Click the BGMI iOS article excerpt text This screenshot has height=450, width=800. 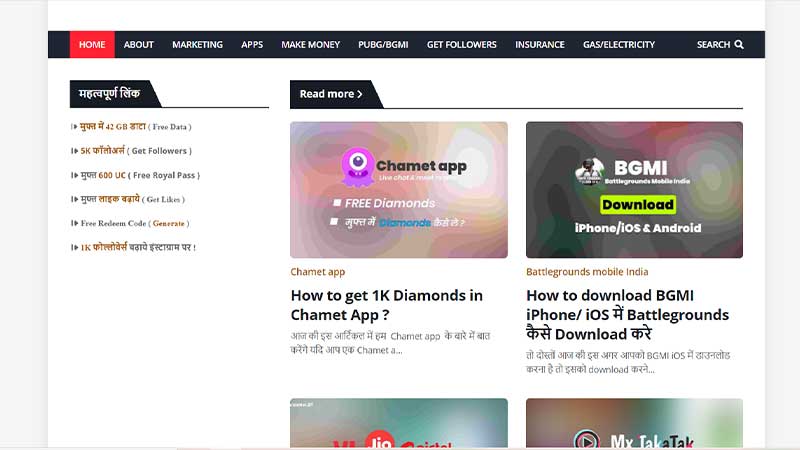pos(628,362)
